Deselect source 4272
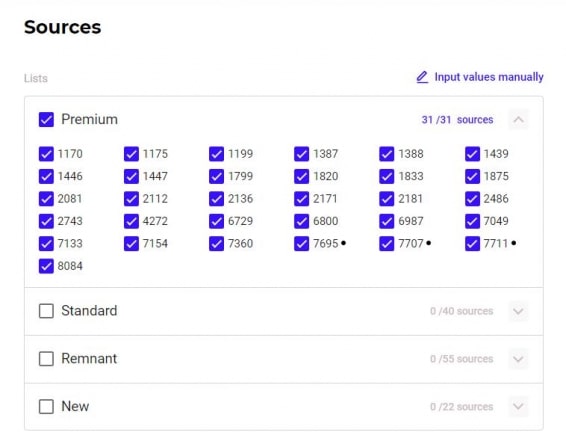566x447 pixels. [x=131, y=221]
